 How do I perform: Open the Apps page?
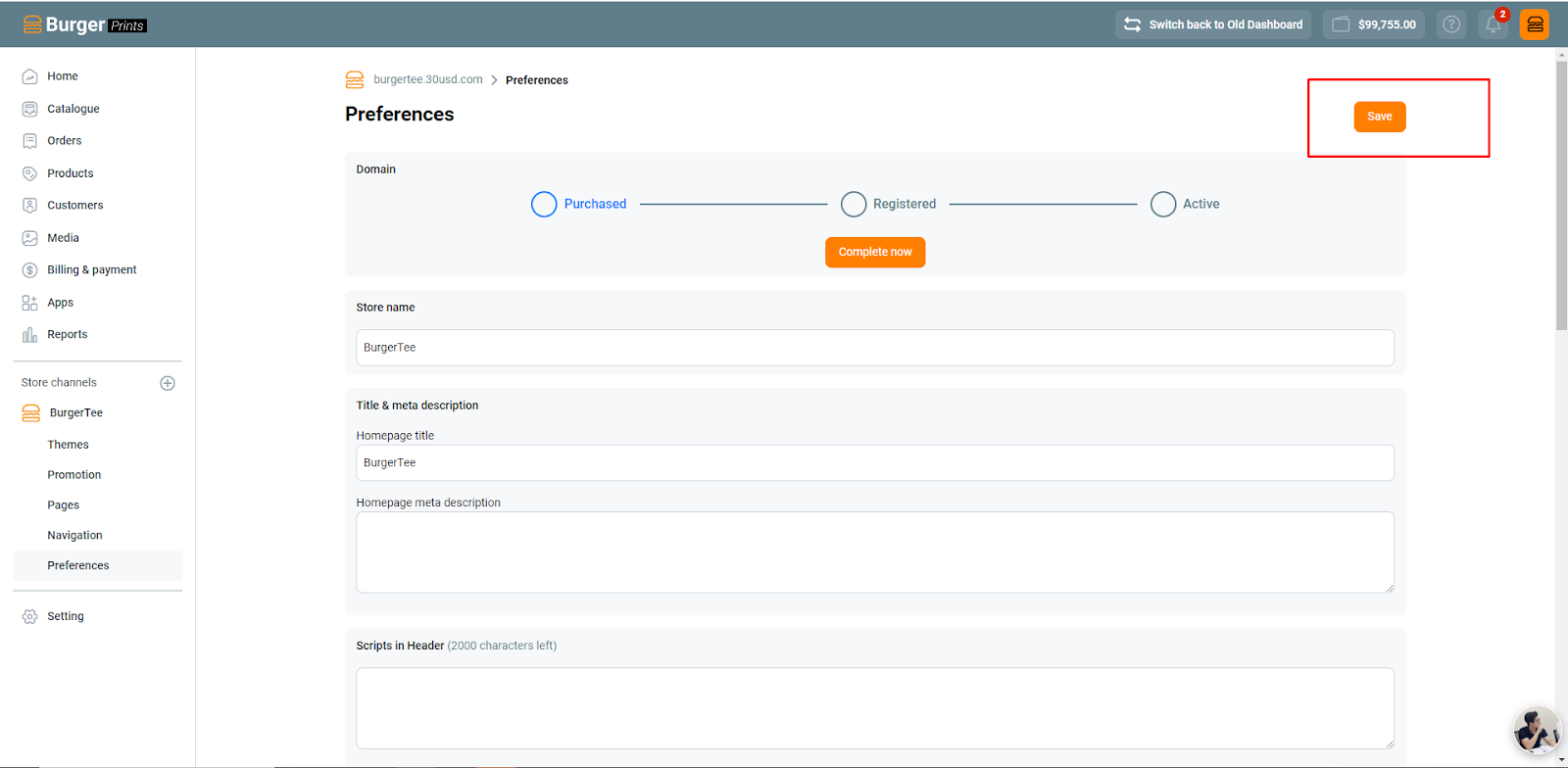tap(61, 303)
